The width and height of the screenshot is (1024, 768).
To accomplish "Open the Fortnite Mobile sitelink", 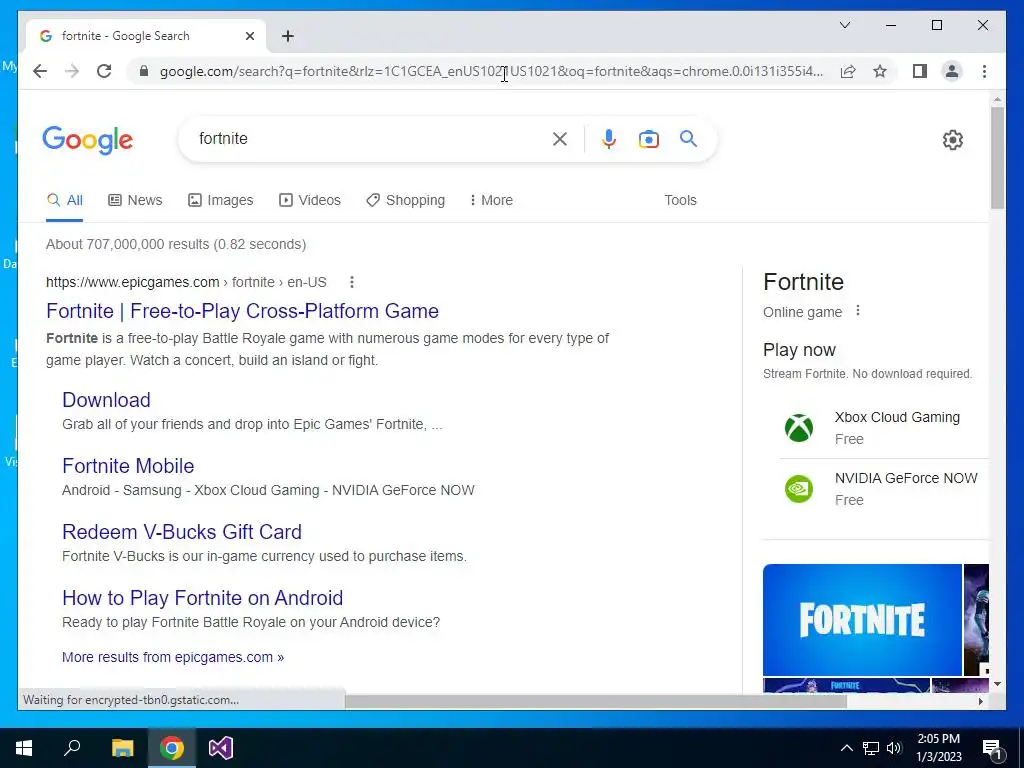I will (128, 466).
